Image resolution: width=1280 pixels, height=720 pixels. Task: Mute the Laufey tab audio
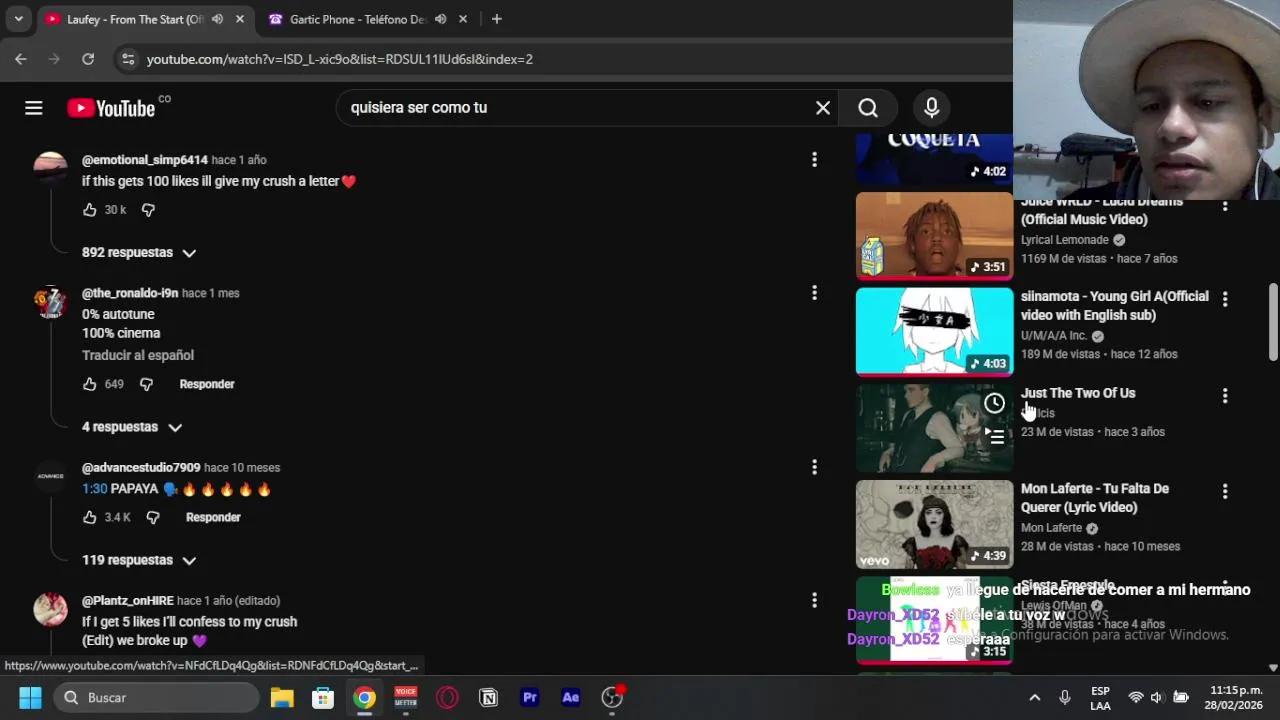point(217,19)
